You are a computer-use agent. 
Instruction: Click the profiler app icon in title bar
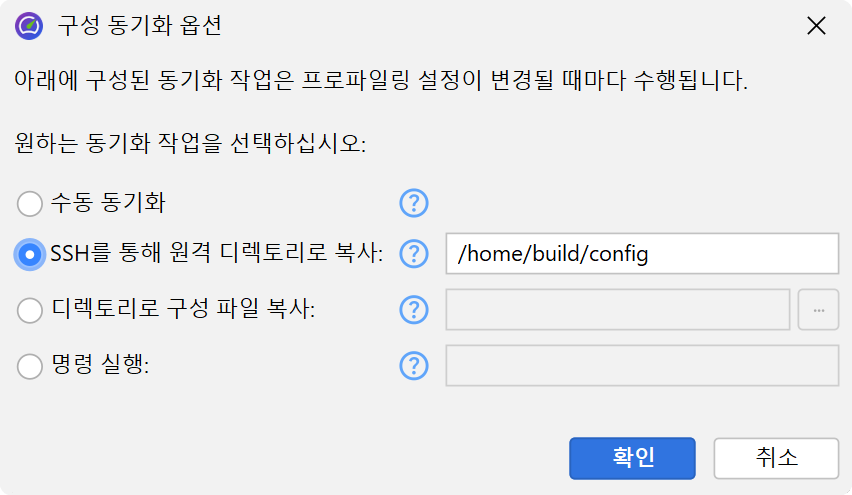(x=29, y=26)
